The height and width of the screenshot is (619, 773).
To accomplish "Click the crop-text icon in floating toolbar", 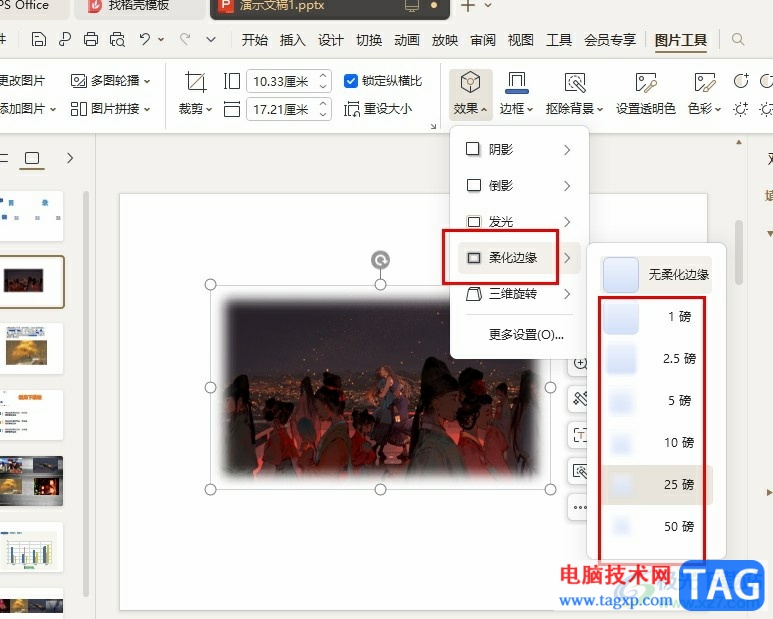I will 580,435.
